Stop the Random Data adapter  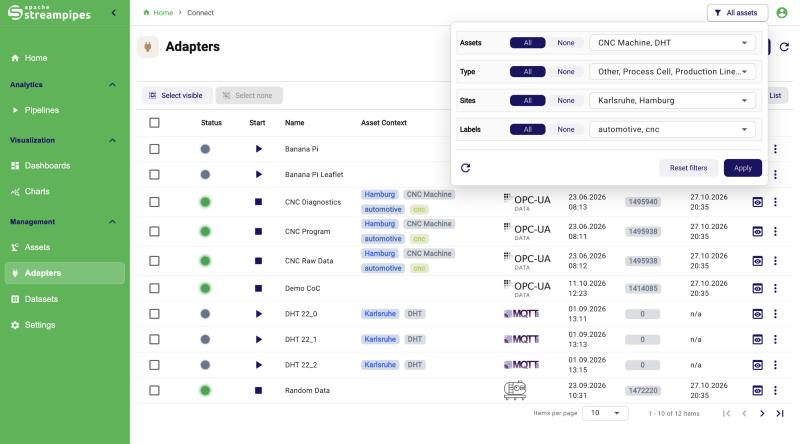(x=259, y=390)
